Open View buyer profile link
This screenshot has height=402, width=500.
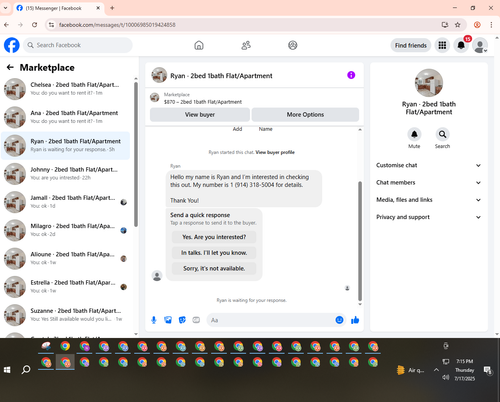tap(275, 152)
